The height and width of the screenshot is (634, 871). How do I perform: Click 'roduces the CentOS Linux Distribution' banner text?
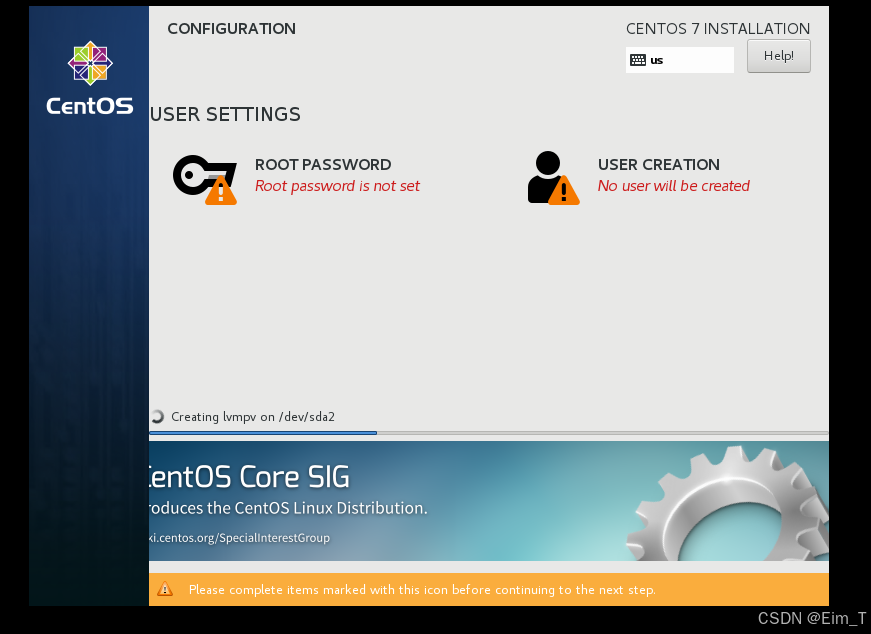pyautogui.click(x=288, y=508)
